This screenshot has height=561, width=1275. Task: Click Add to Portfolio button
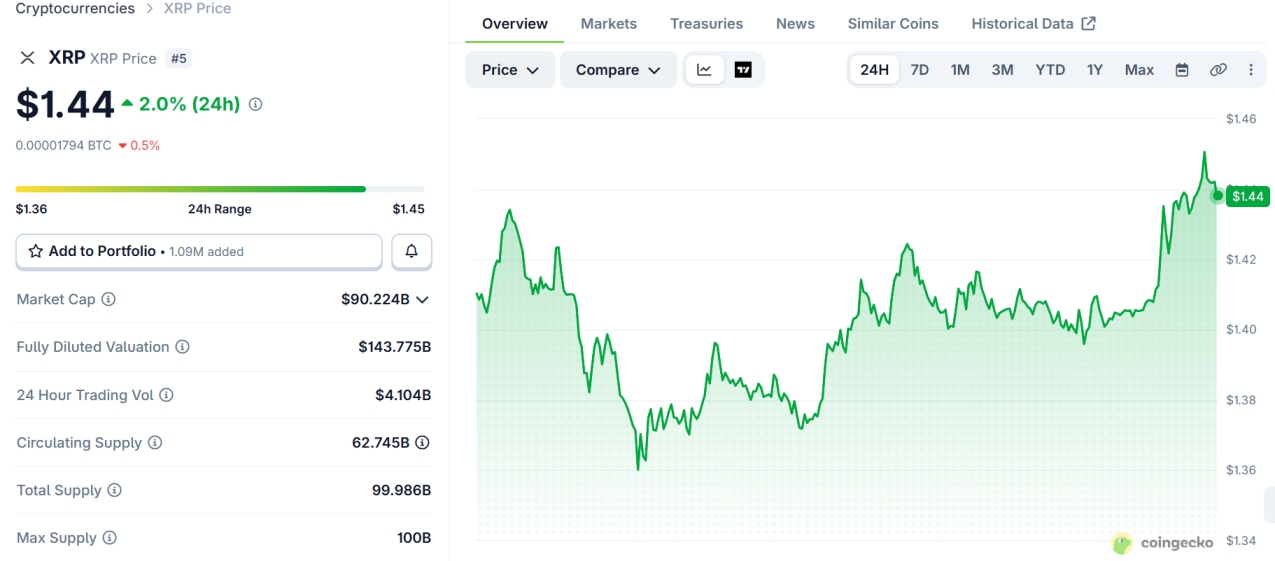[199, 251]
